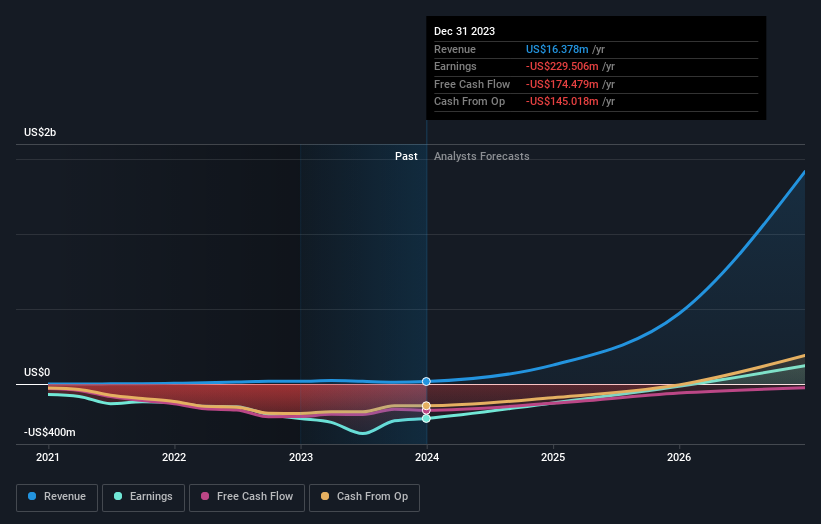Image resolution: width=821 pixels, height=524 pixels.
Task: Click the 2022 x-axis label
Action: 174,457
